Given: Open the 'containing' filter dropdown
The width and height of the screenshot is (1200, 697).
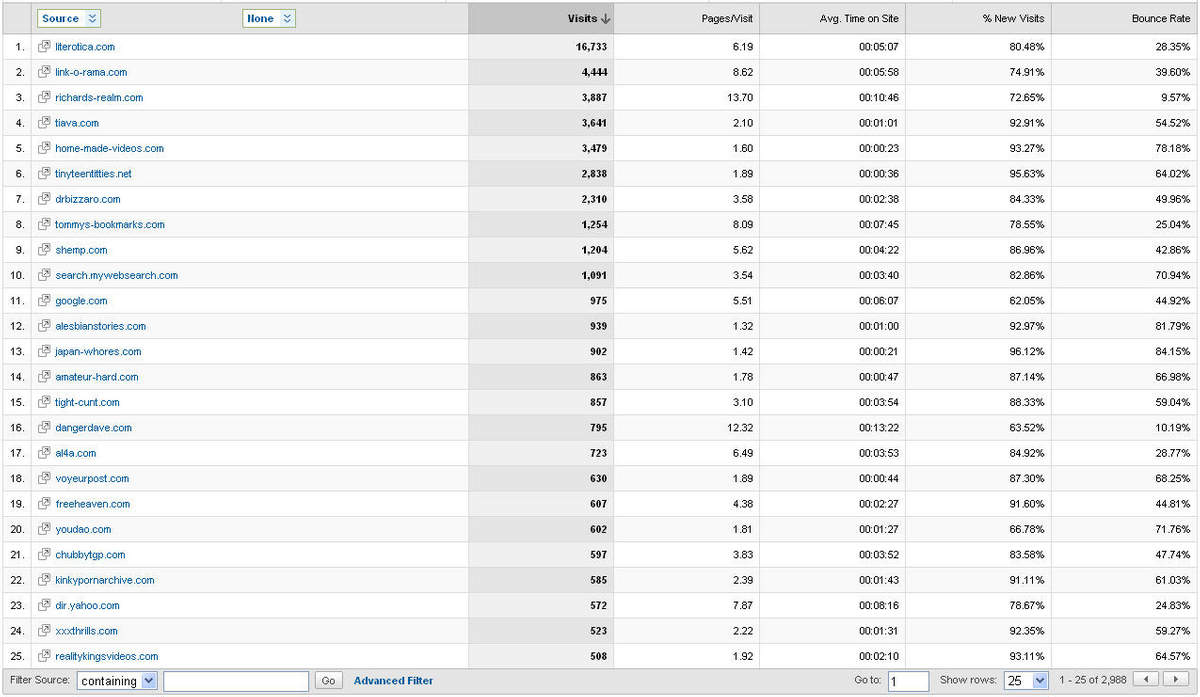Looking at the screenshot, I should click(x=117, y=681).
